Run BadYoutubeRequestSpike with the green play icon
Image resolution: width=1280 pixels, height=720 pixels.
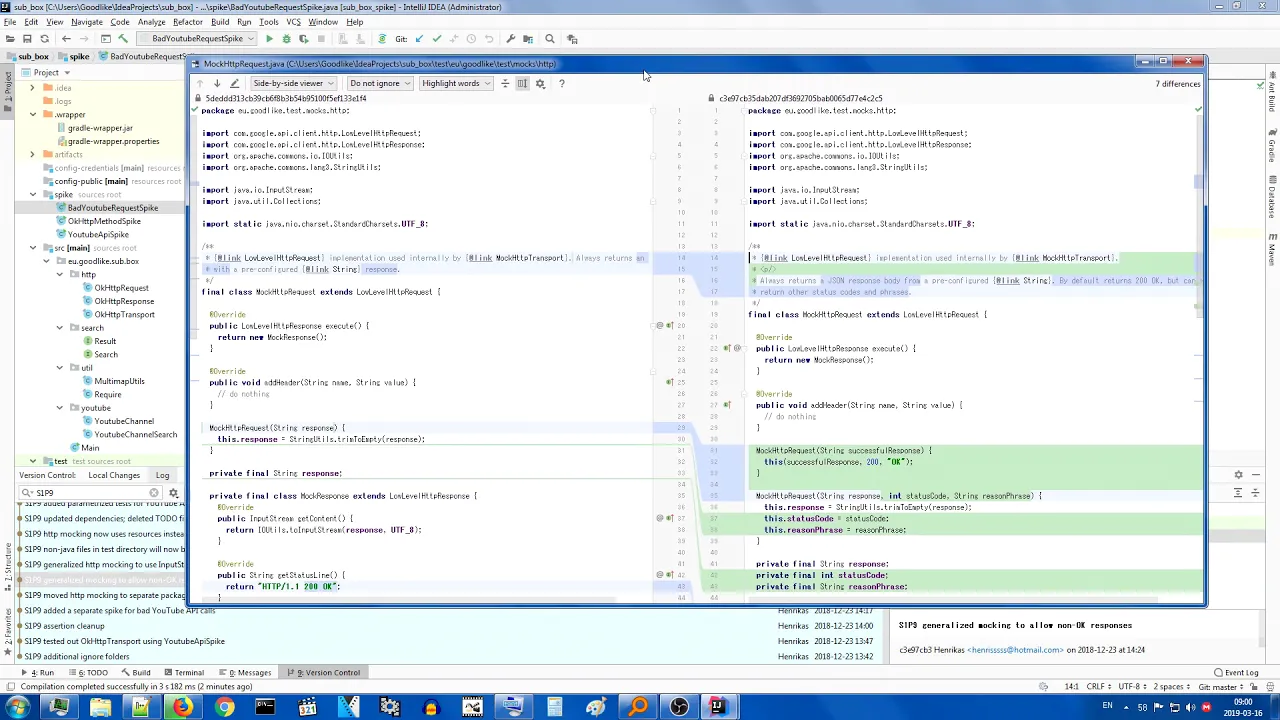point(269,39)
